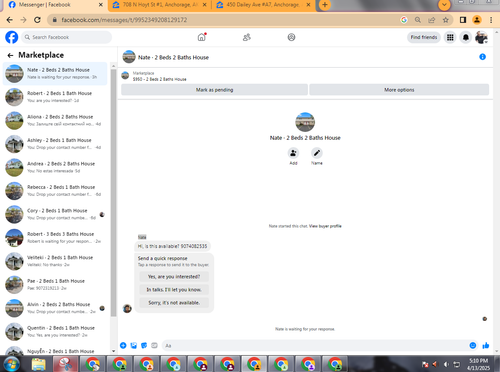Open Rebecca - 2 Beds 1 Bath House chat

pyautogui.click(x=55, y=191)
